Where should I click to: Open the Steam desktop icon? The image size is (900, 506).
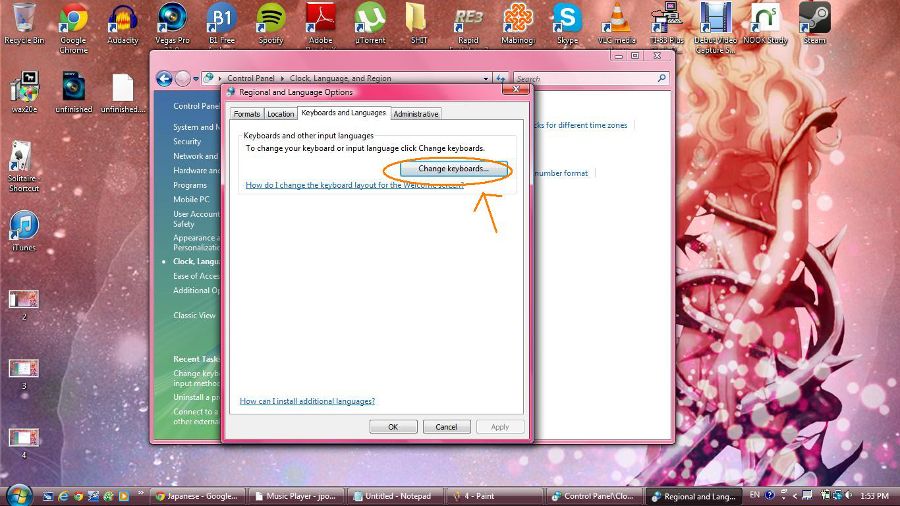point(814,20)
